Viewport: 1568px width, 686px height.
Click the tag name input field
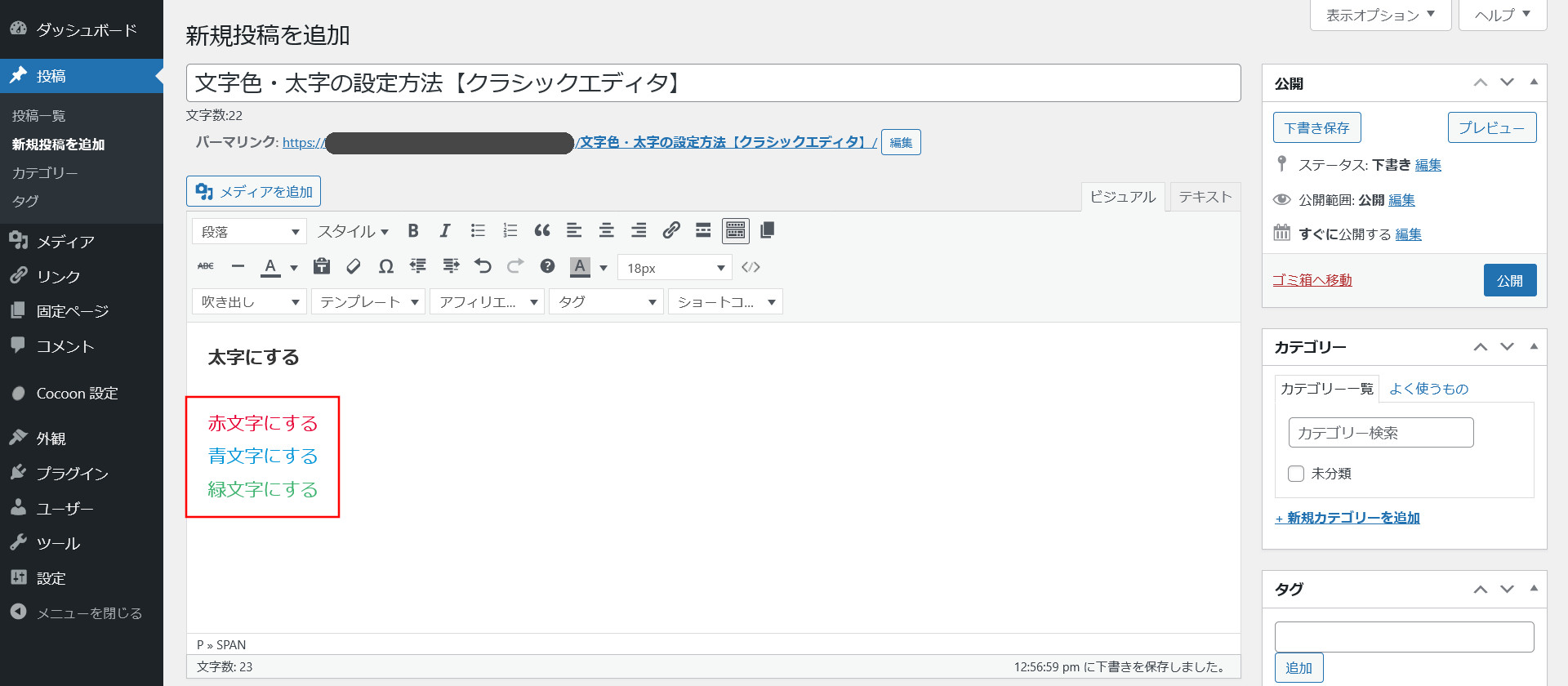click(1404, 637)
